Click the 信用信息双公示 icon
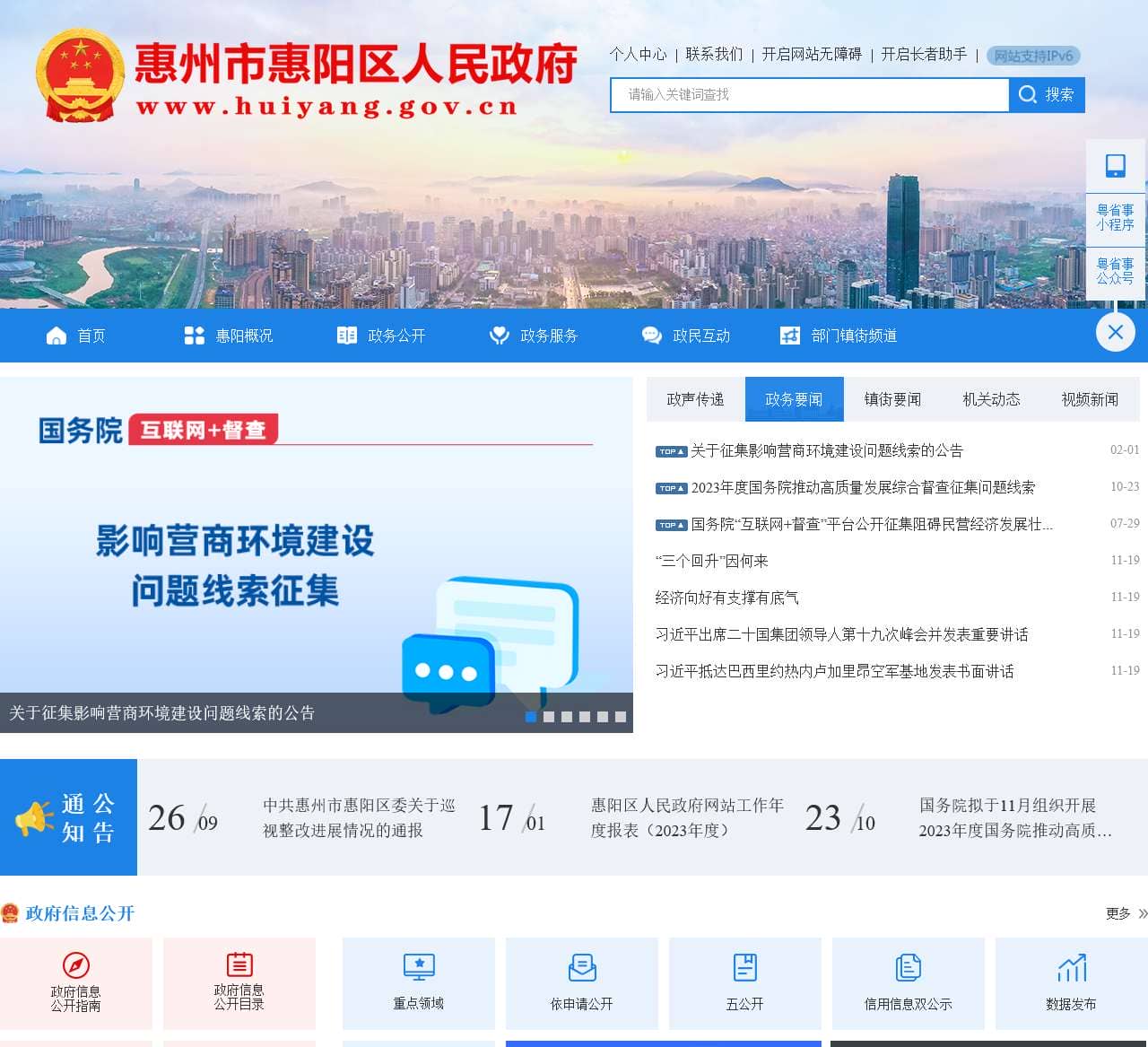1148x1047 pixels. (x=909, y=964)
